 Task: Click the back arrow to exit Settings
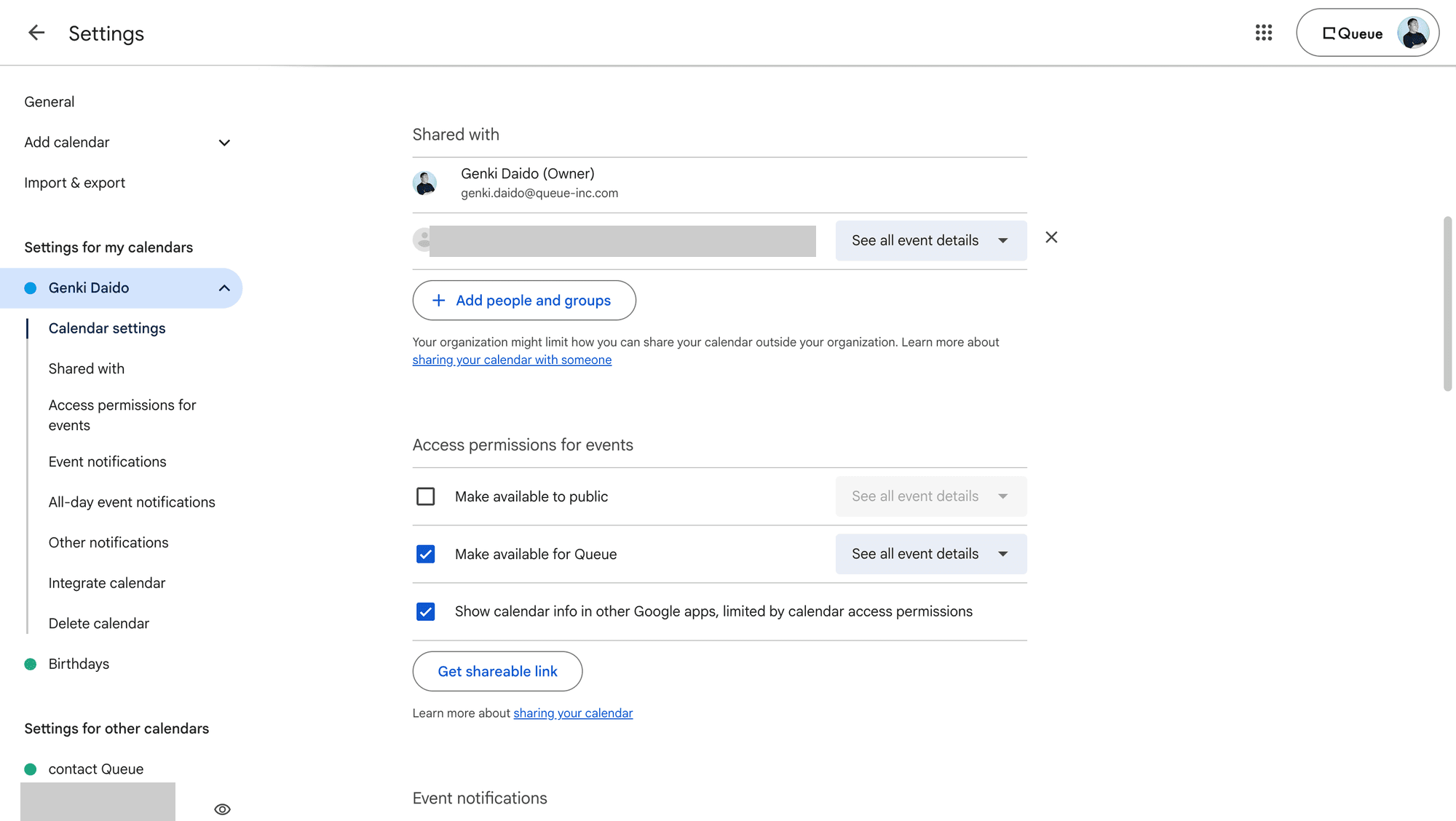[36, 33]
